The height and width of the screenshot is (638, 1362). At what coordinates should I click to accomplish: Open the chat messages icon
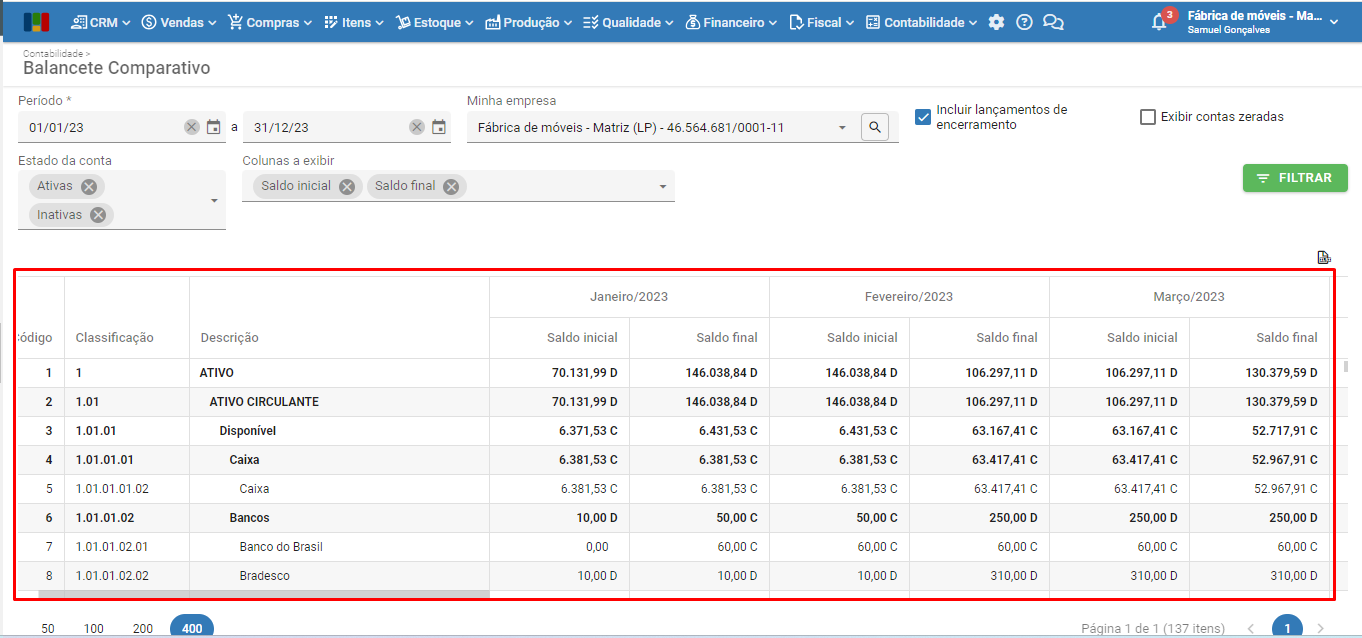pos(1053,22)
